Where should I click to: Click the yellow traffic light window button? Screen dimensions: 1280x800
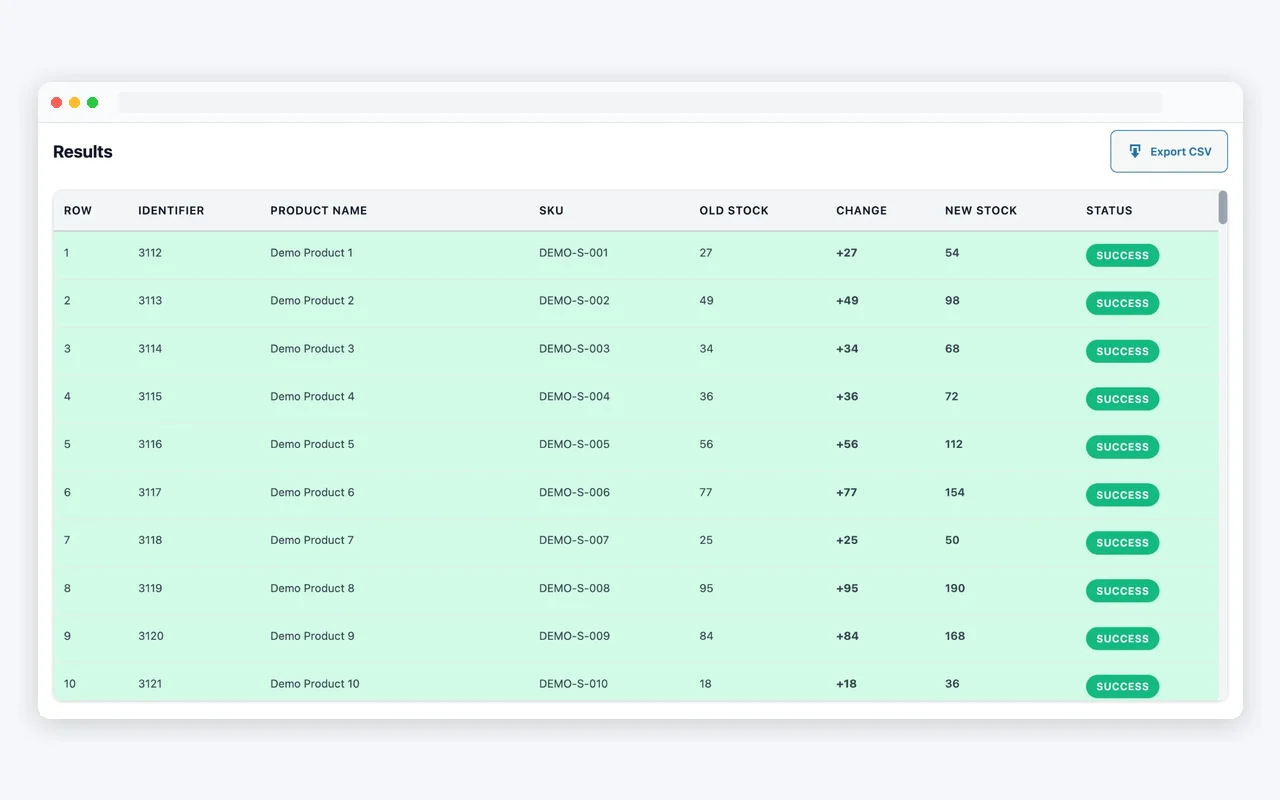pos(74,102)
